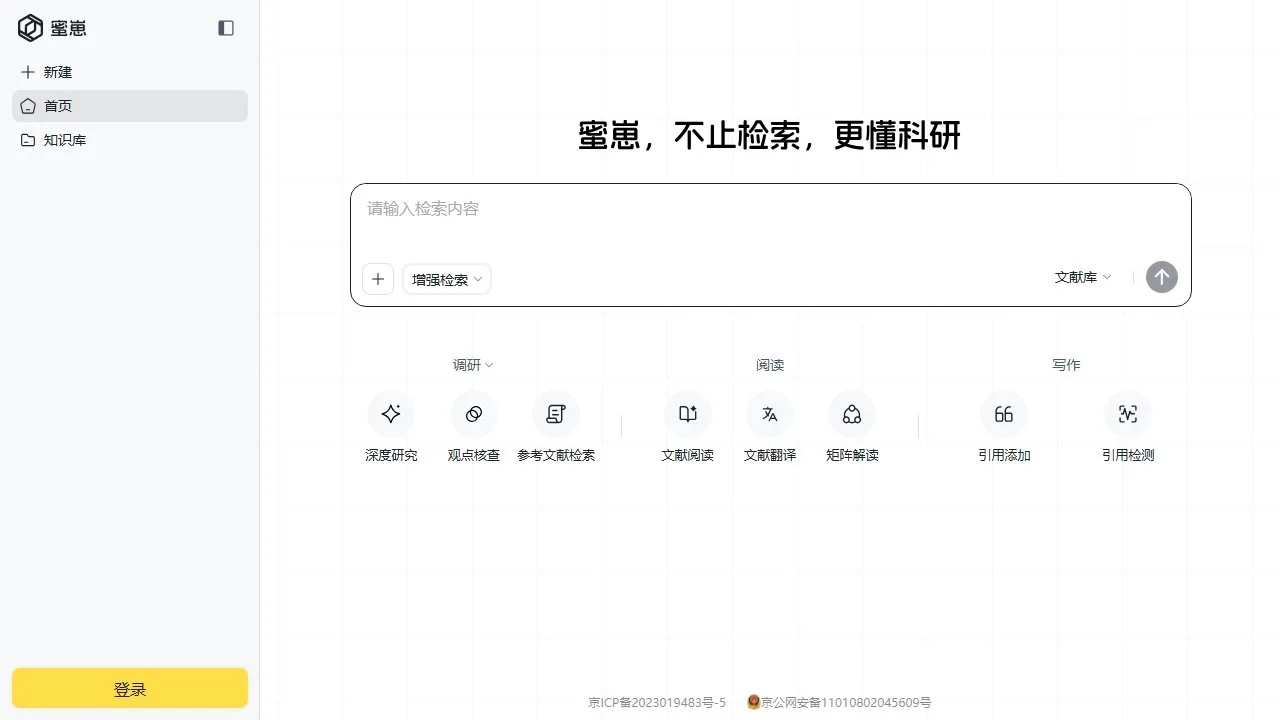
Task: Click the 蜜崽 brand name text
Action: [x=69, y=28]
